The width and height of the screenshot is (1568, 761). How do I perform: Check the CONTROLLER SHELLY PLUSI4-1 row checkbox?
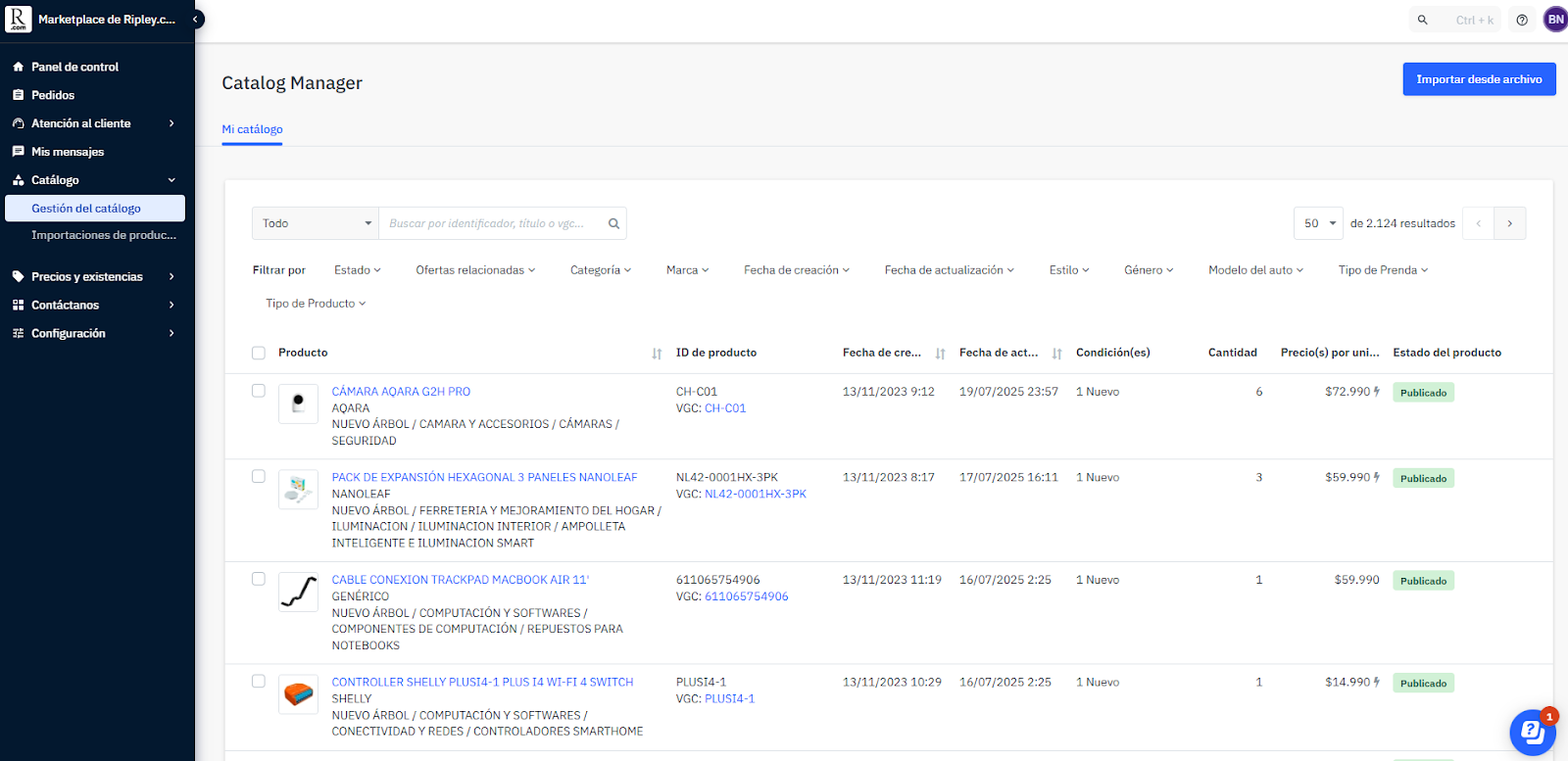point(259,682)
